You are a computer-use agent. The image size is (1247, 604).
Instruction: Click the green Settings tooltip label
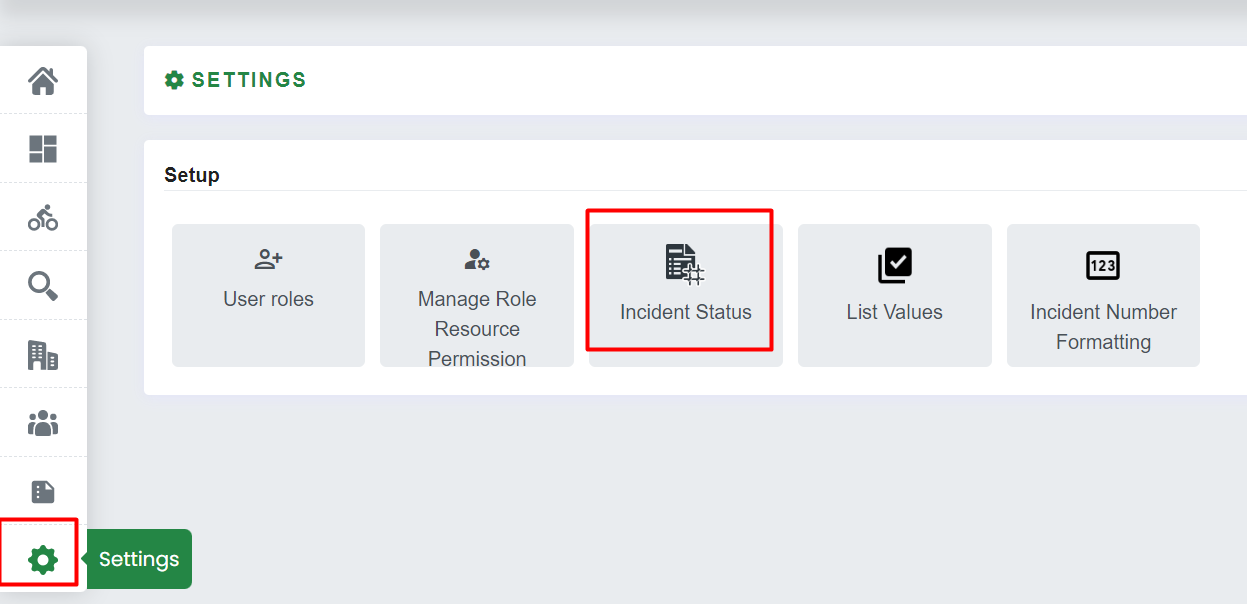coord(138,559)
